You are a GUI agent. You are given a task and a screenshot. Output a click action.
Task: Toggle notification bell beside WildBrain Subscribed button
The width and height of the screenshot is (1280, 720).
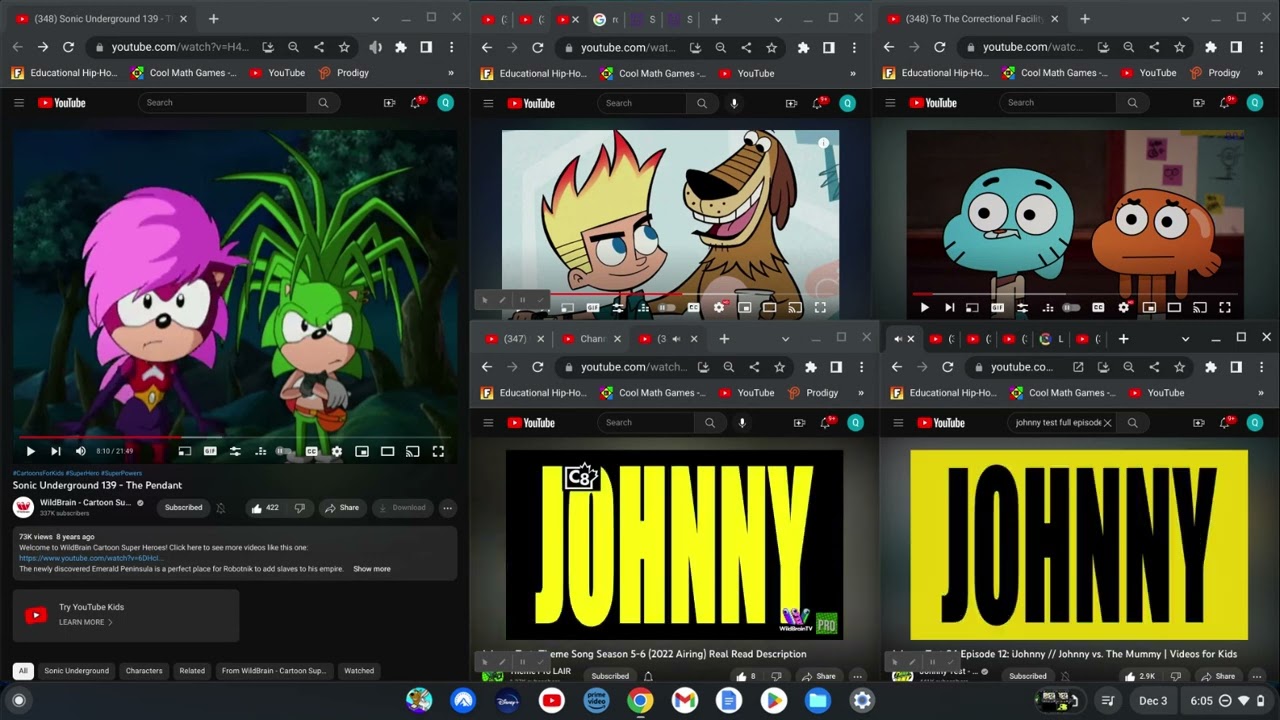[221, 508]
